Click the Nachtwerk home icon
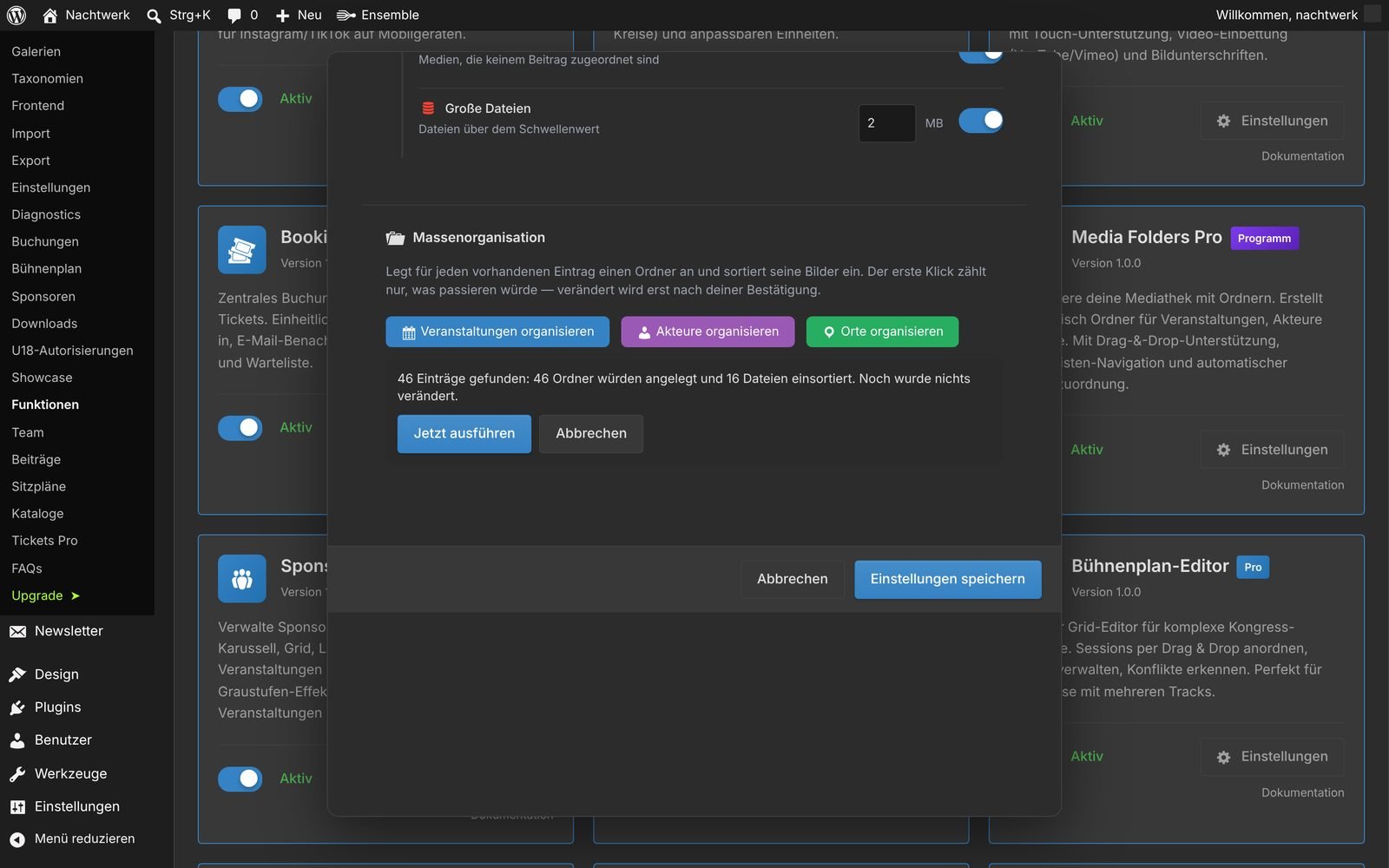Viewport: 1389px width, 868px height. [x=50, y=15]
